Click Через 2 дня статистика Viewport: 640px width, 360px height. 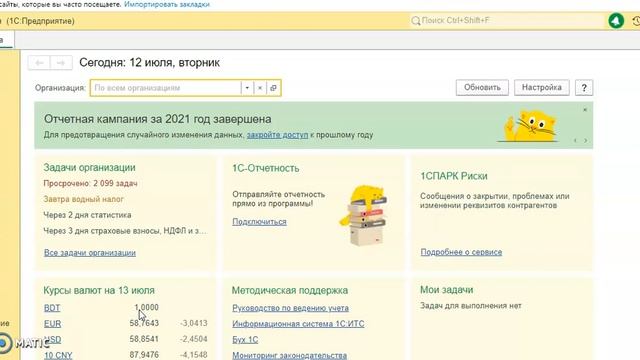(x=87, y=215)
